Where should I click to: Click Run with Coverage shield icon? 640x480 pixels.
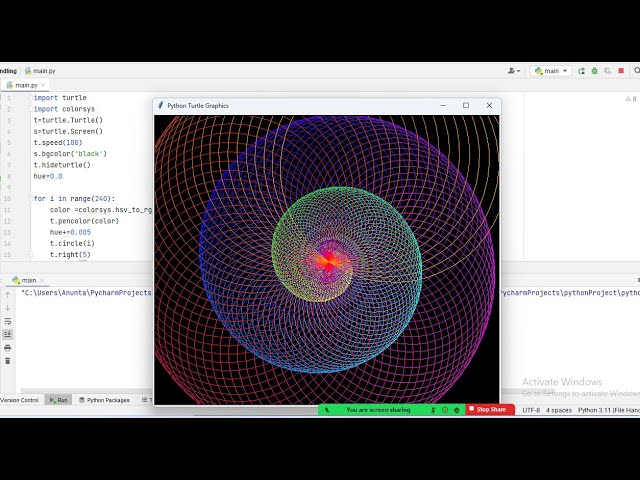click(608, 71)
